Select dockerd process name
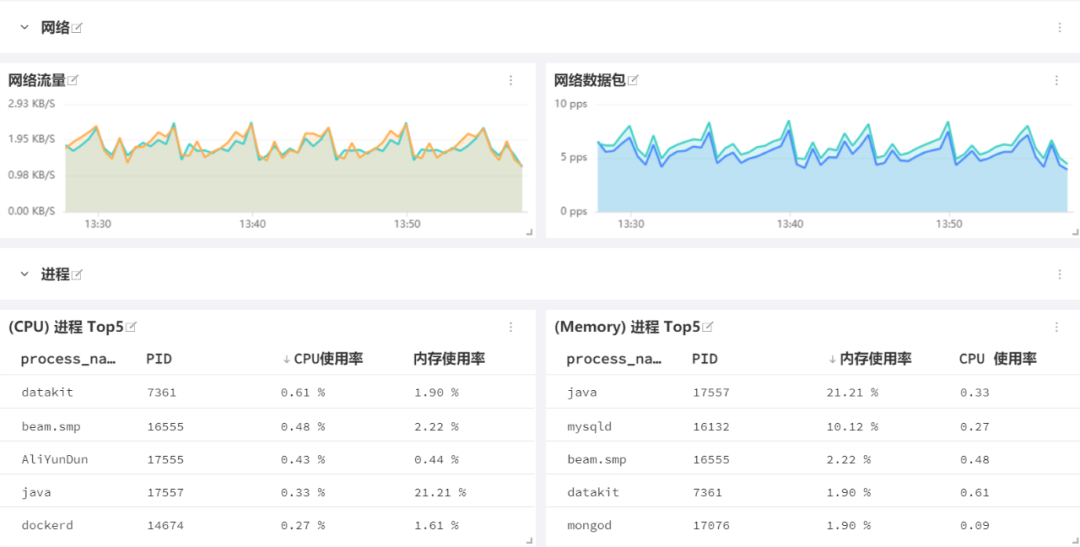Viewport: 1080px width, 547px height. tap(47, 525)
